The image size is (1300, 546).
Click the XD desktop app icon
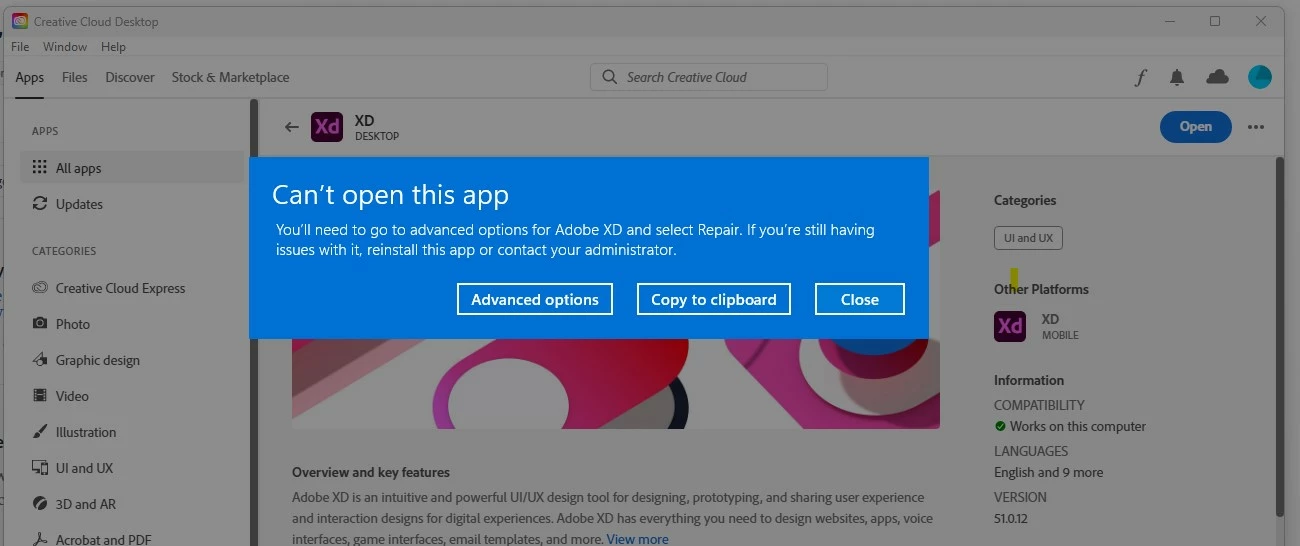point(327,126)
